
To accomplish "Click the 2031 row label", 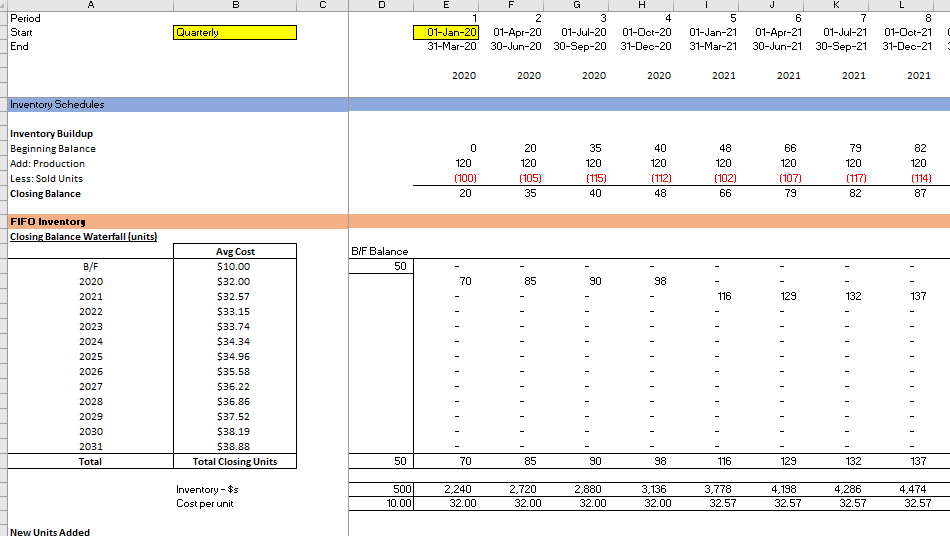I will tap(91, 446).
